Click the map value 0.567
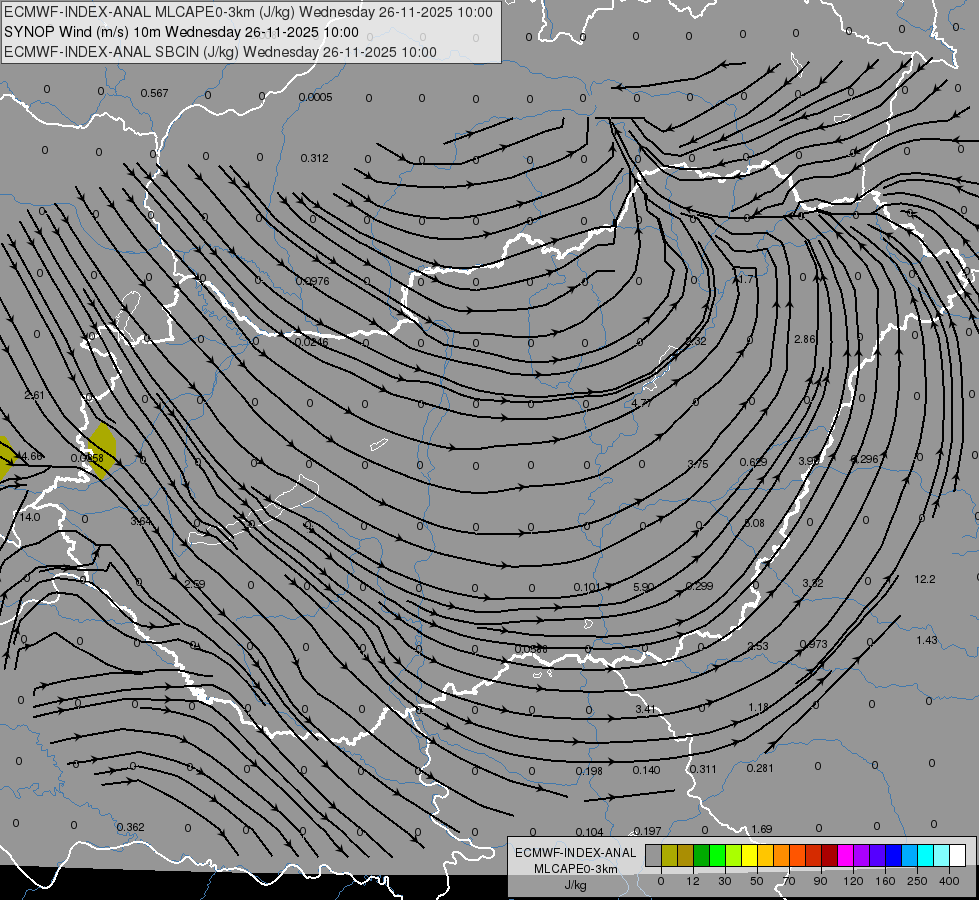The image size is (979, 900). click(x=154, y=93)
